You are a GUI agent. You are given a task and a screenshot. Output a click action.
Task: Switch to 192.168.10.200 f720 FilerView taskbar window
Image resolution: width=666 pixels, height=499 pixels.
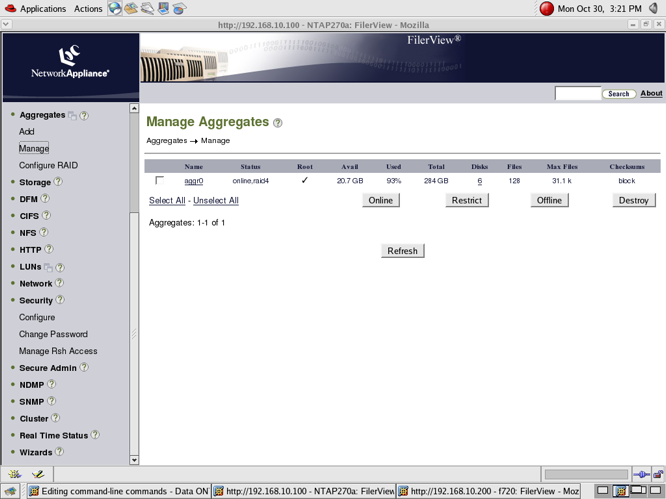(488, 491)
